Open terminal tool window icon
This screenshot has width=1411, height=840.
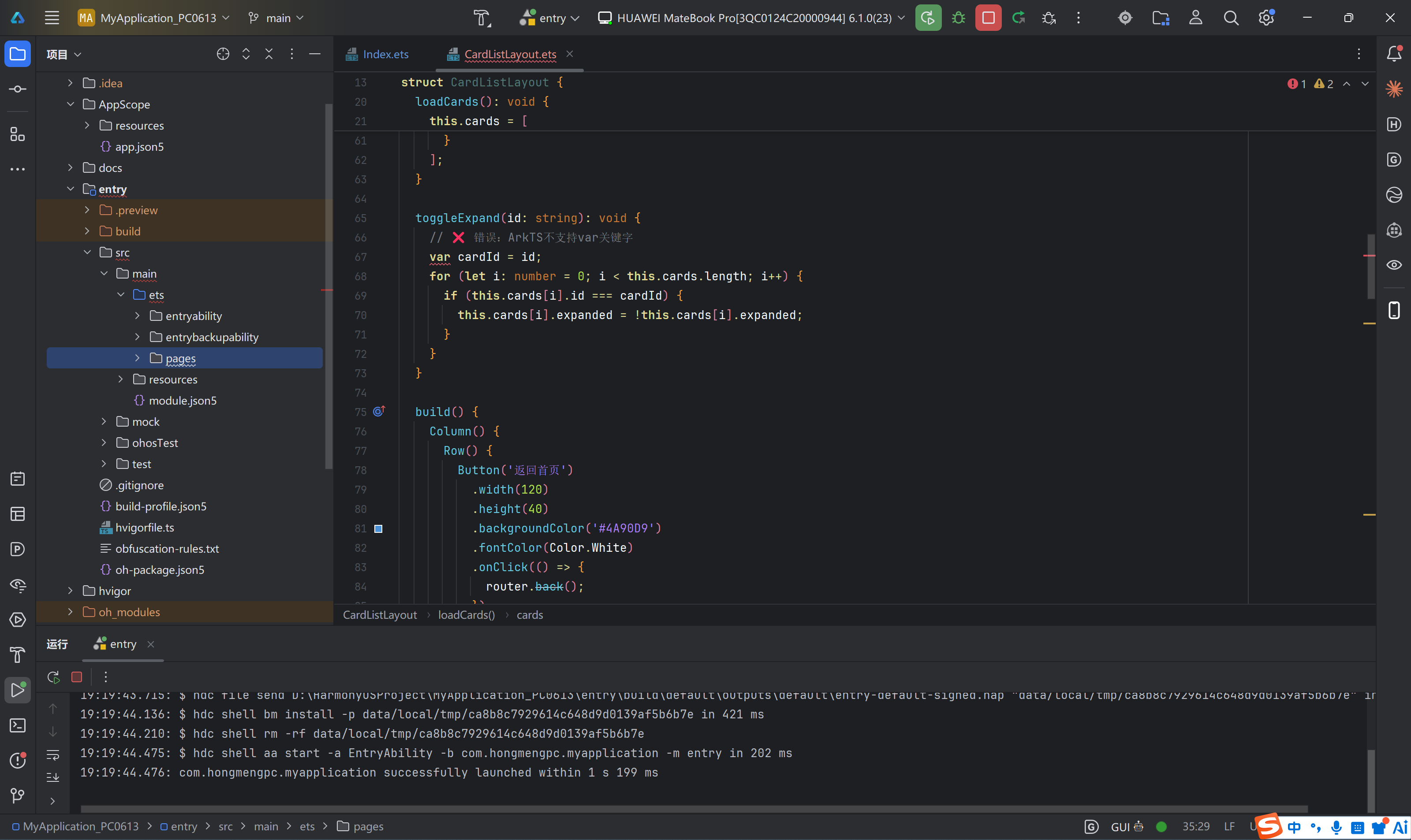coord(18,725)
